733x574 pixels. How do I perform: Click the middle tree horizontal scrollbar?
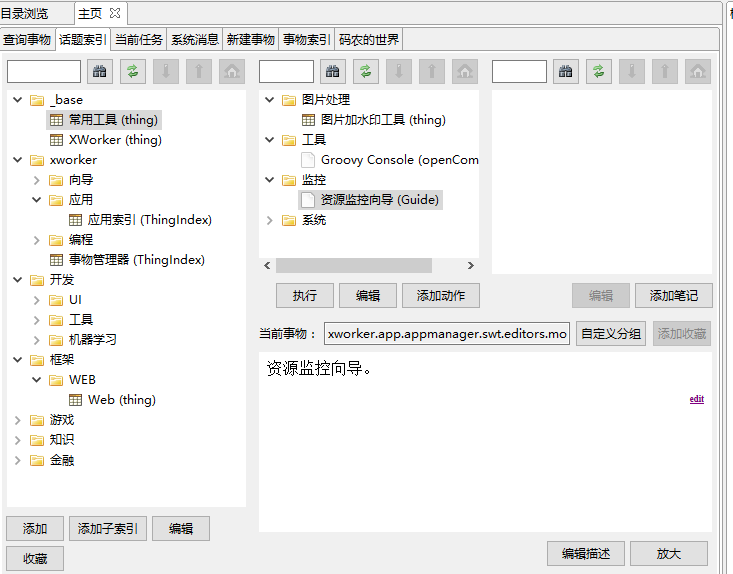click(x=354, y=265)
